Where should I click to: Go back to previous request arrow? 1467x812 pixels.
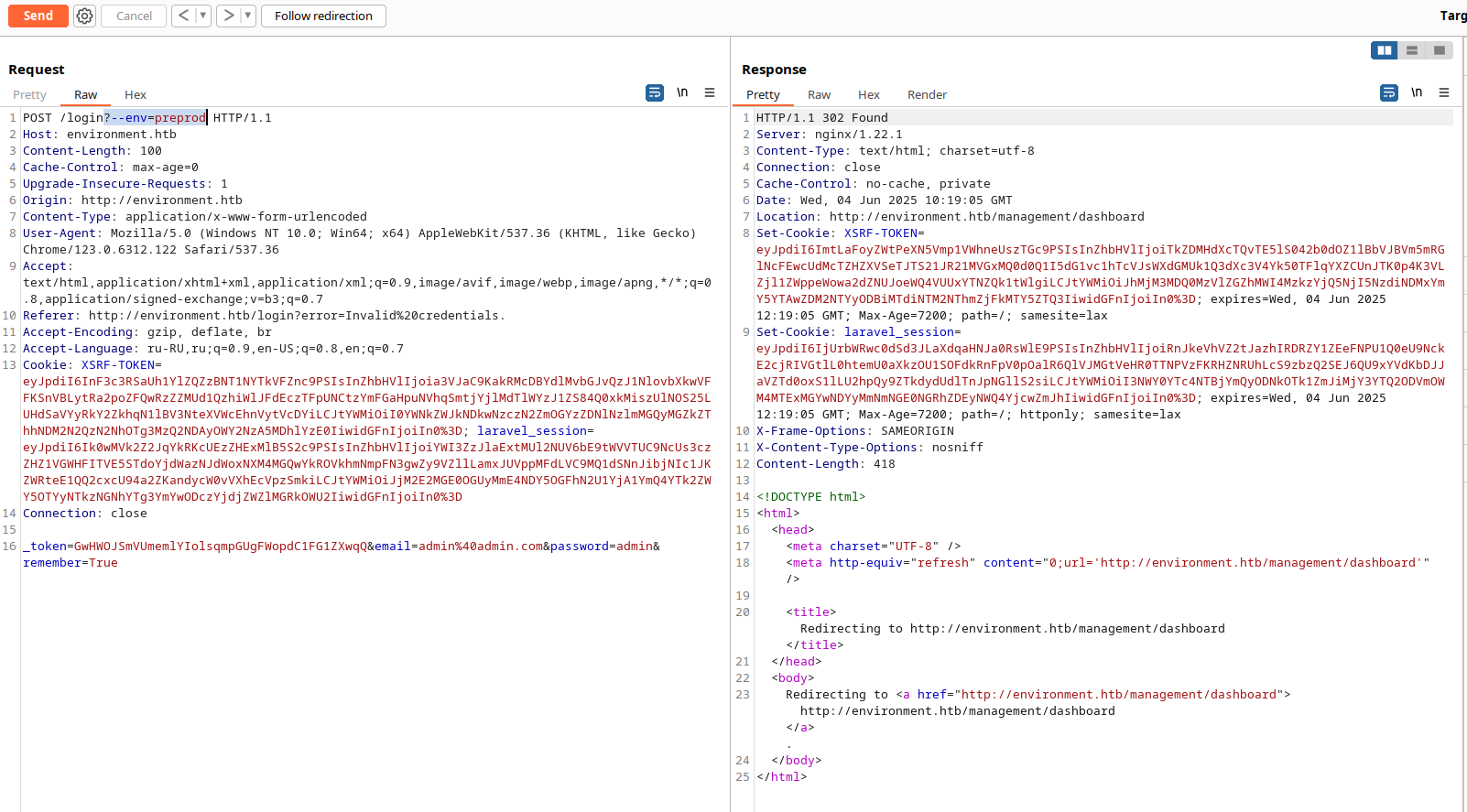184,16
